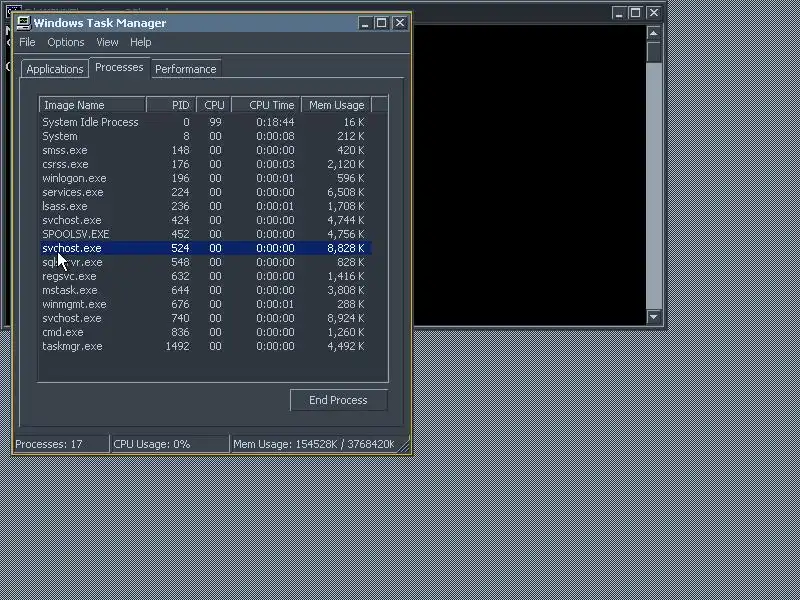Select highlighted svchost.exe with PID 524
Viewport: 800px width, 600px height.
point(206,248)
